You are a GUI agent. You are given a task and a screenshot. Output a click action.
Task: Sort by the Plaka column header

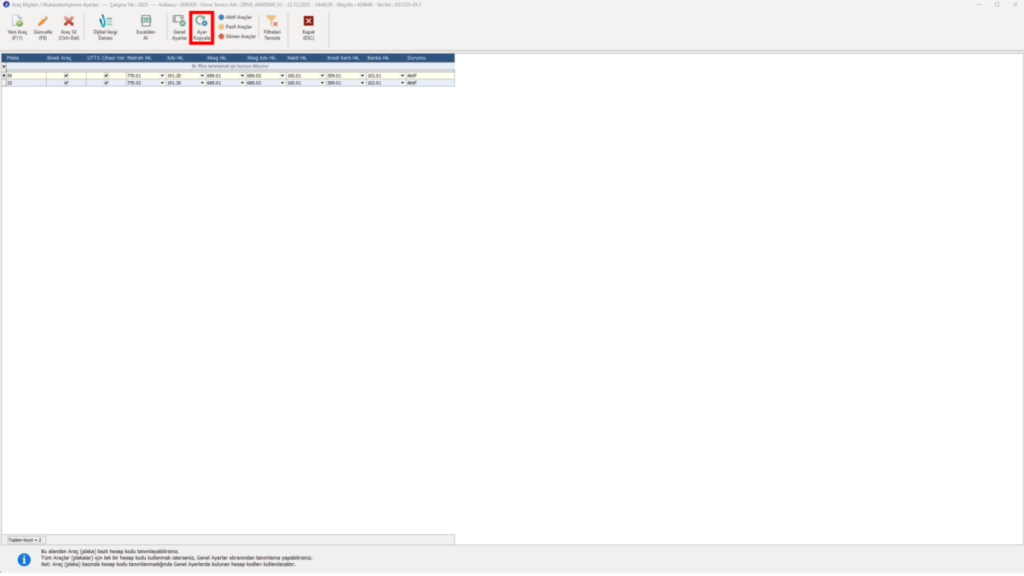pyautogui.click(x=25, y=58)
